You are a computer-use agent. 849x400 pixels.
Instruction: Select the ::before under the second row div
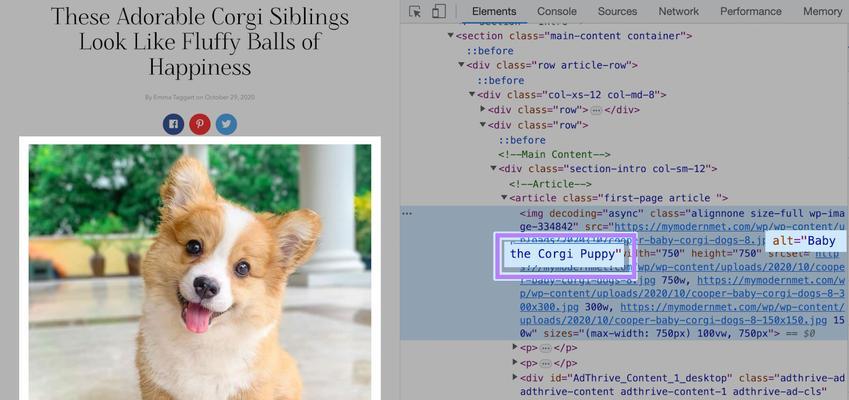(x=522, y=140)
